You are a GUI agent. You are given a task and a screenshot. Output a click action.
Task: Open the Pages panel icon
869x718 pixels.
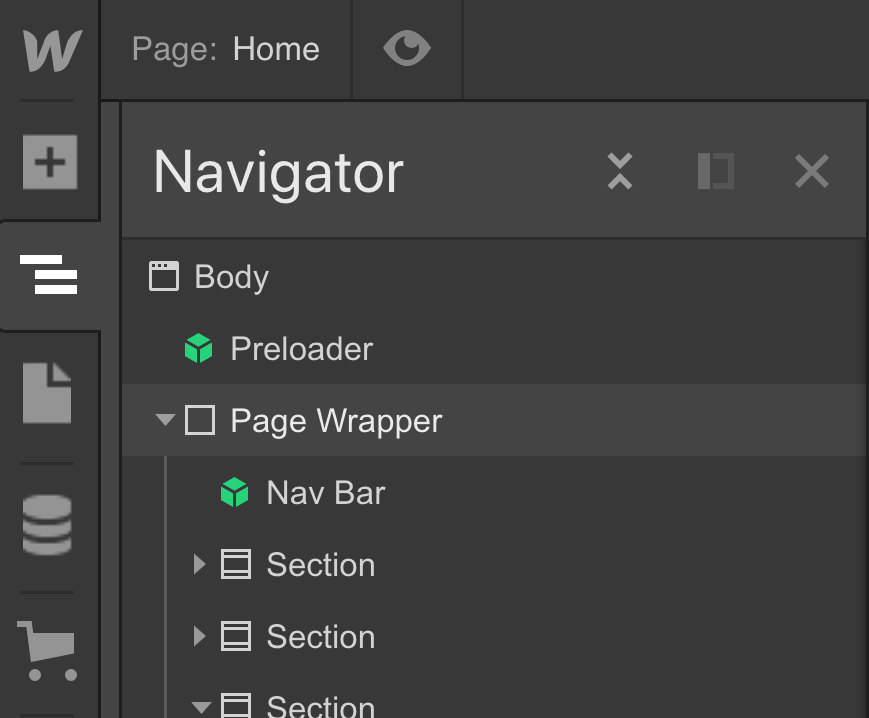[47, 393]
